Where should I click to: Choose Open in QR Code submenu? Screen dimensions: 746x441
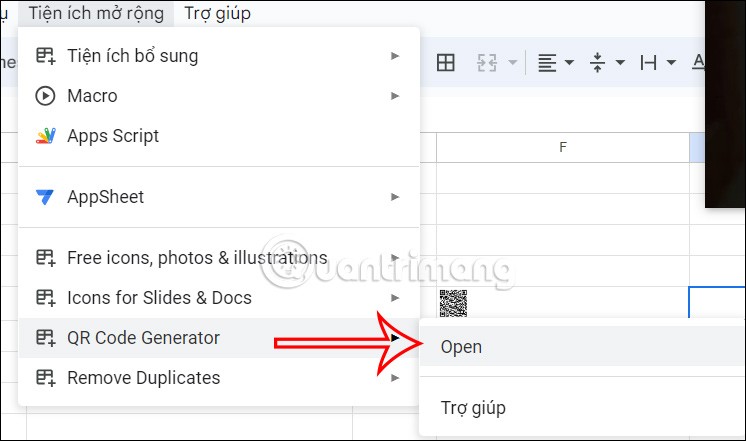coord(582,347)
